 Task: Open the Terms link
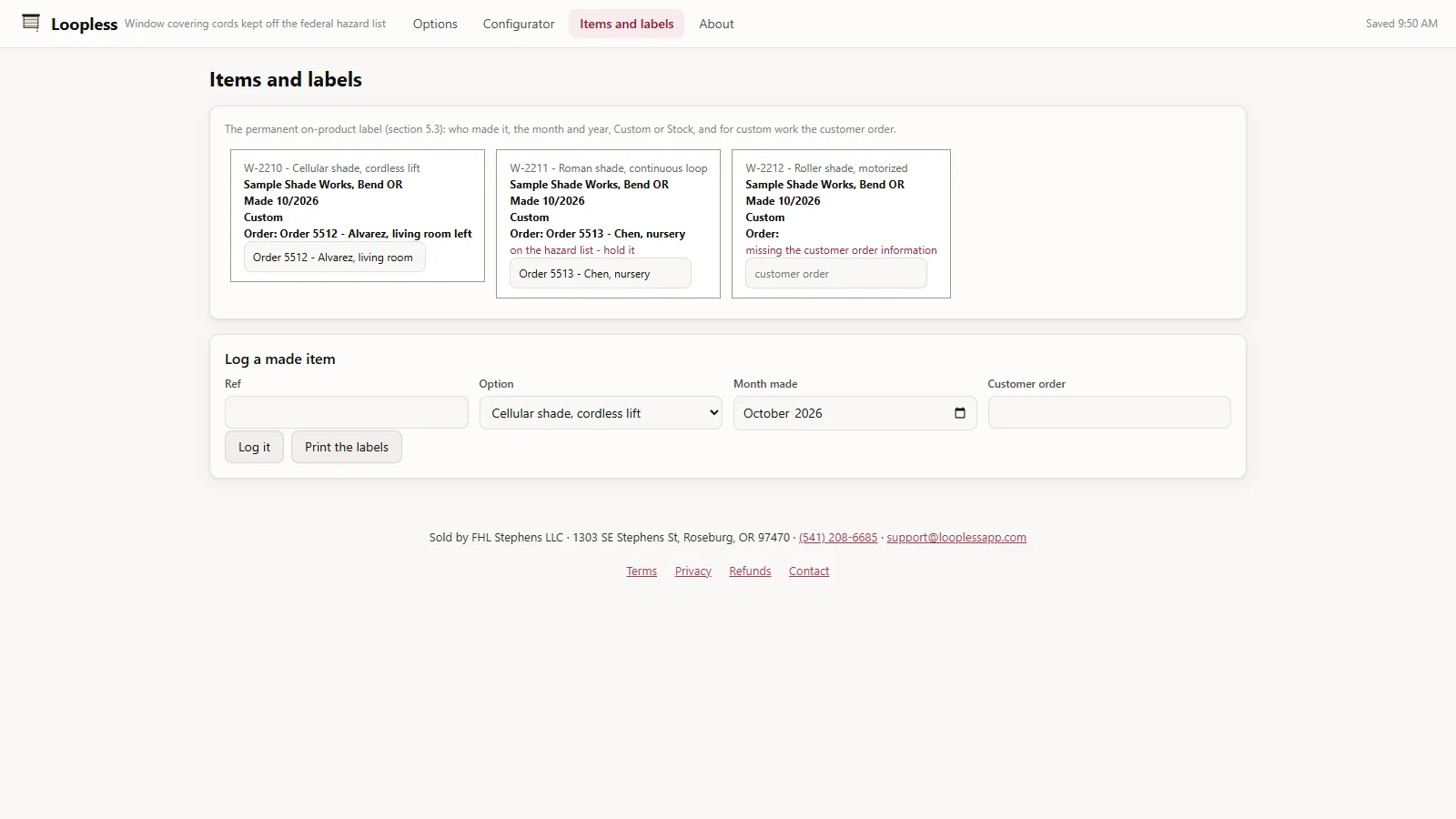coord(642,571)
